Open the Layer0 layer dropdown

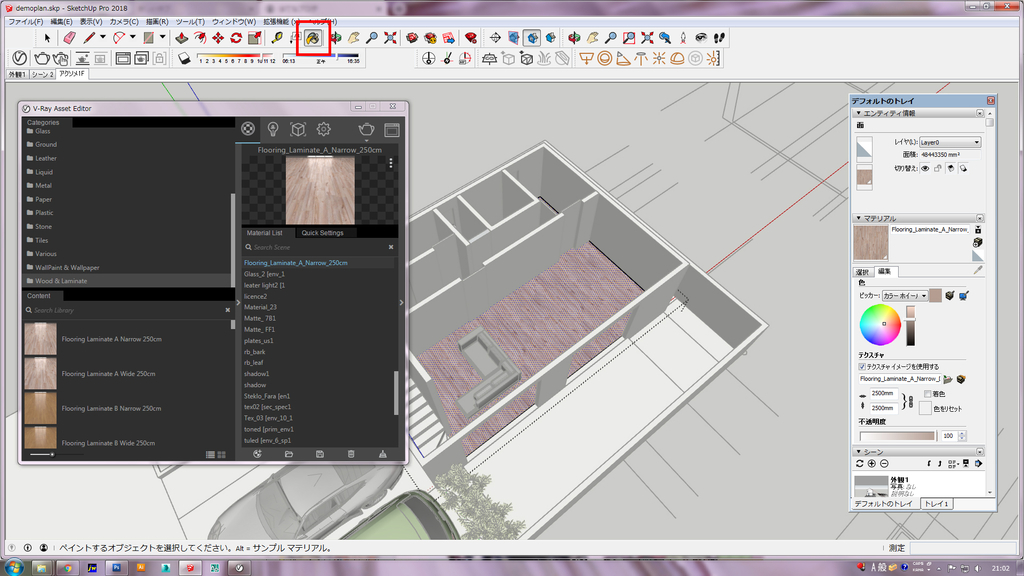pos(949,142)
